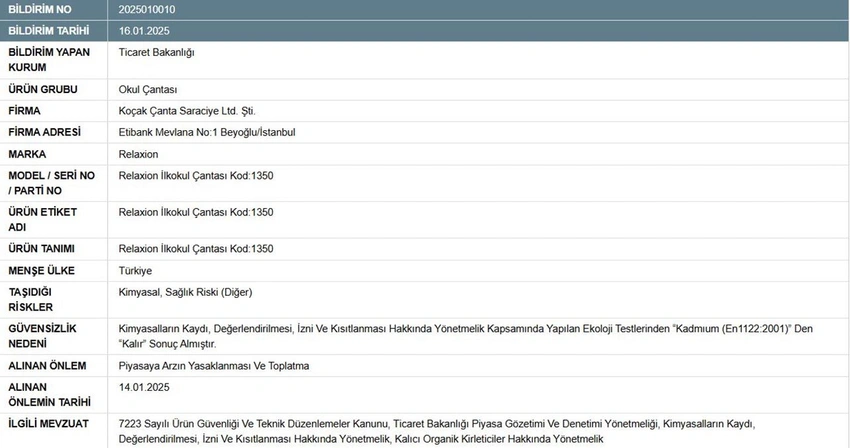This screenshot has width=850, height=448.
Task: Click Piyasaya Arzın Yasaklanması Ve Toplatma value
Action: pos(214,366)
